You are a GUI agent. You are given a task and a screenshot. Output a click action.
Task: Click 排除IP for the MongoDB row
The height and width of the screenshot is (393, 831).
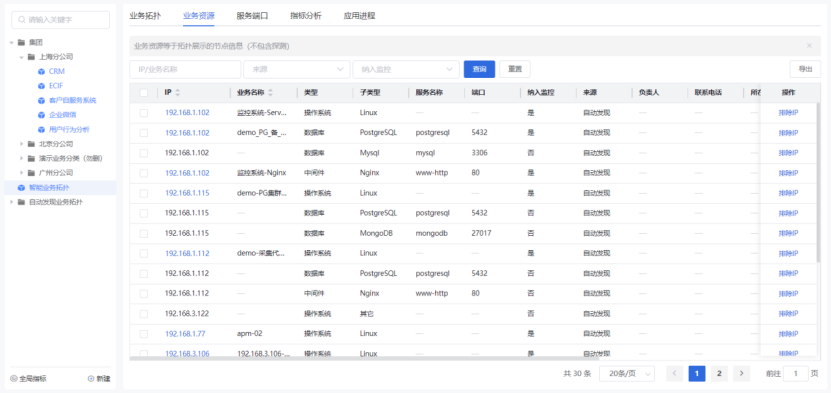coord(788,234)
